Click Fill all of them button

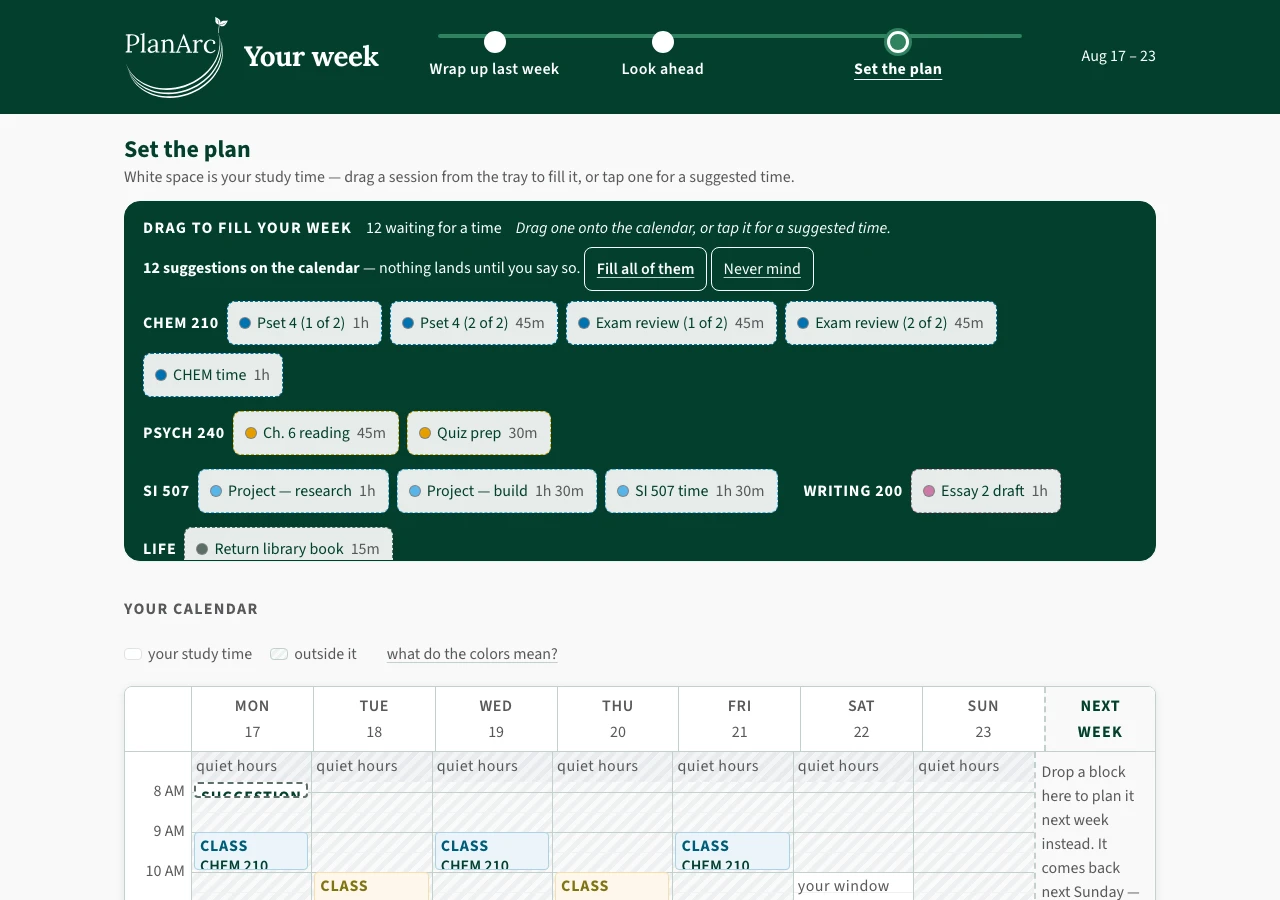645,269
